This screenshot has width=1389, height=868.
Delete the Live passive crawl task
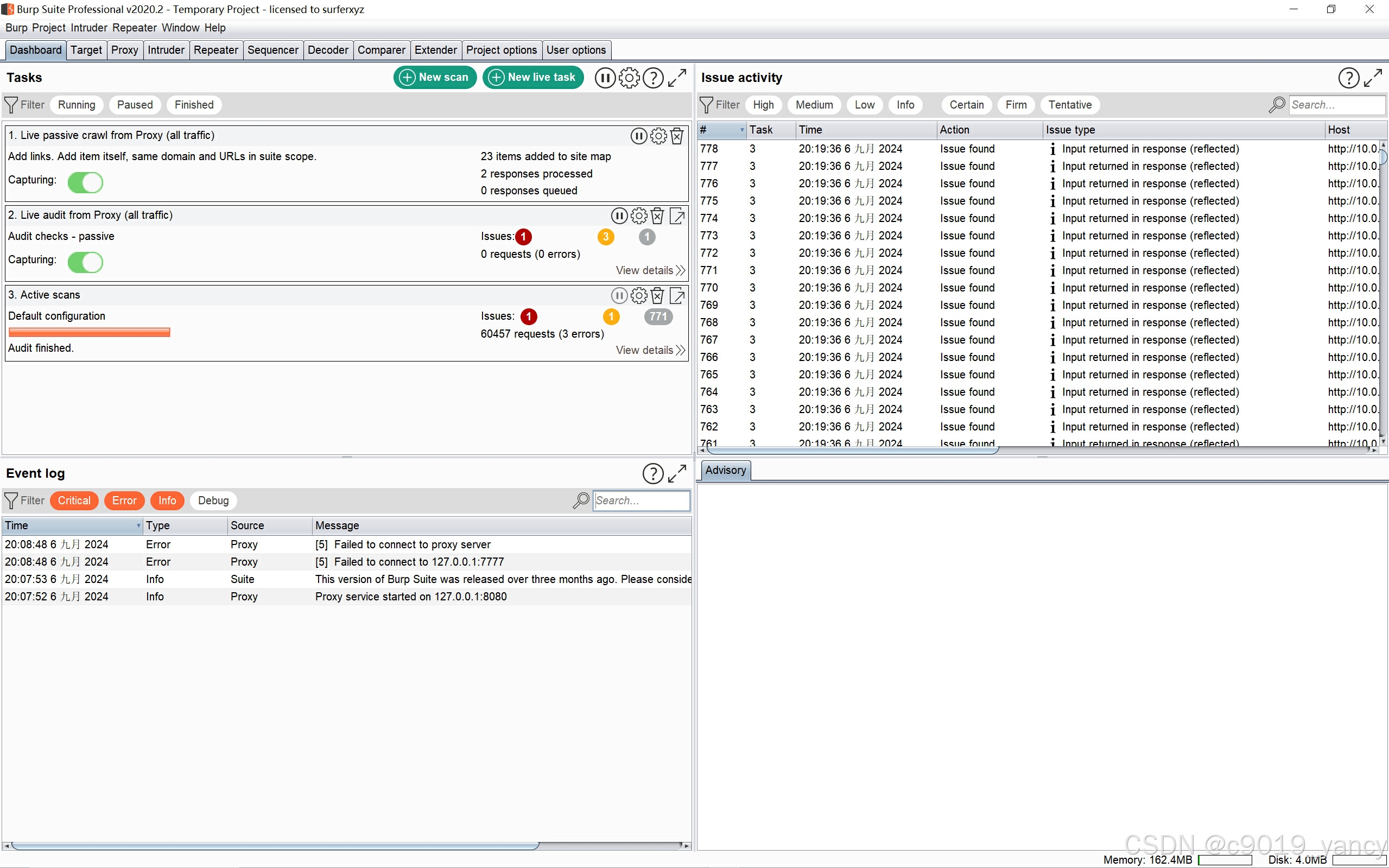[x=677, y=136]
